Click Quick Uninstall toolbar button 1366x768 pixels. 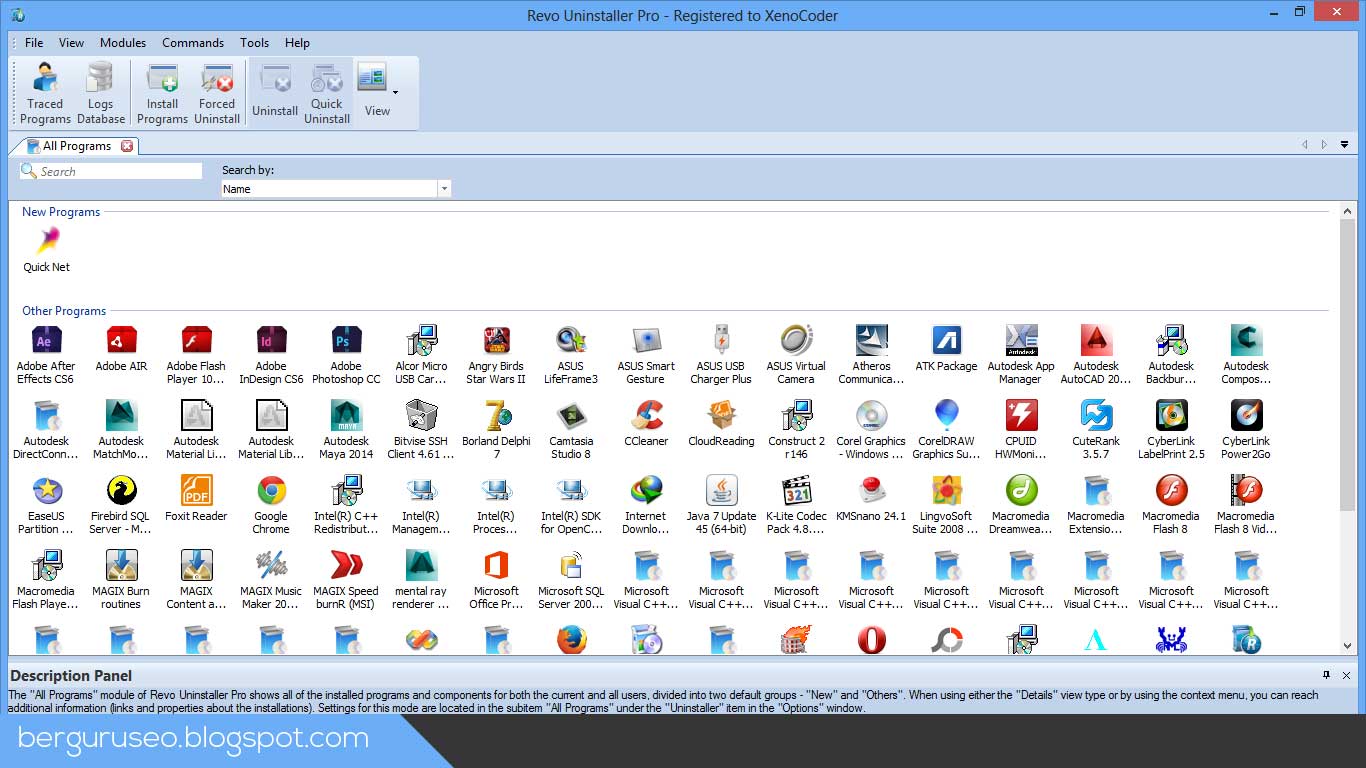pyautogui.click(x=327, y=94)
